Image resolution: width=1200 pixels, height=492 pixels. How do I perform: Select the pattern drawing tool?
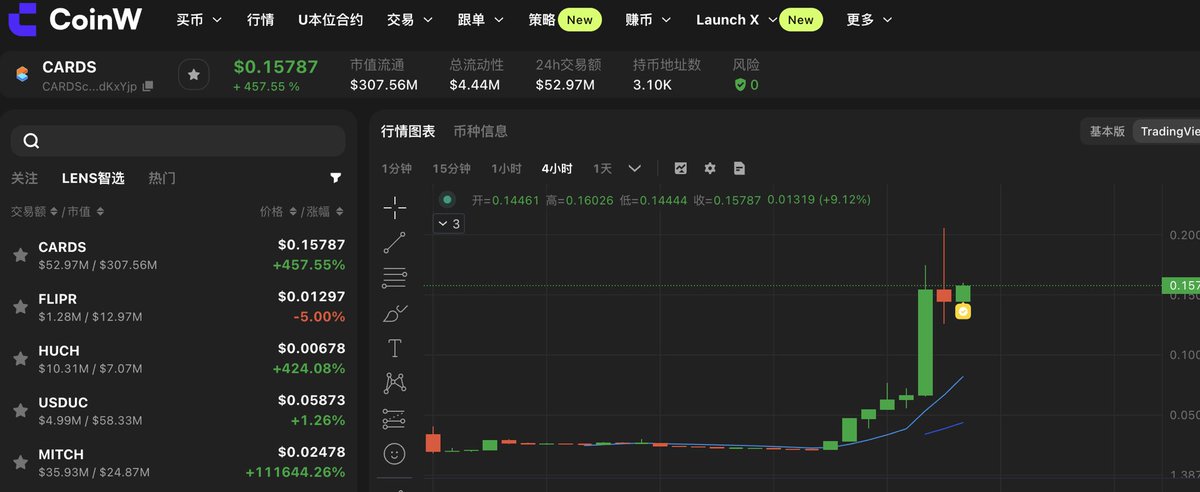(x=395, y=383)
